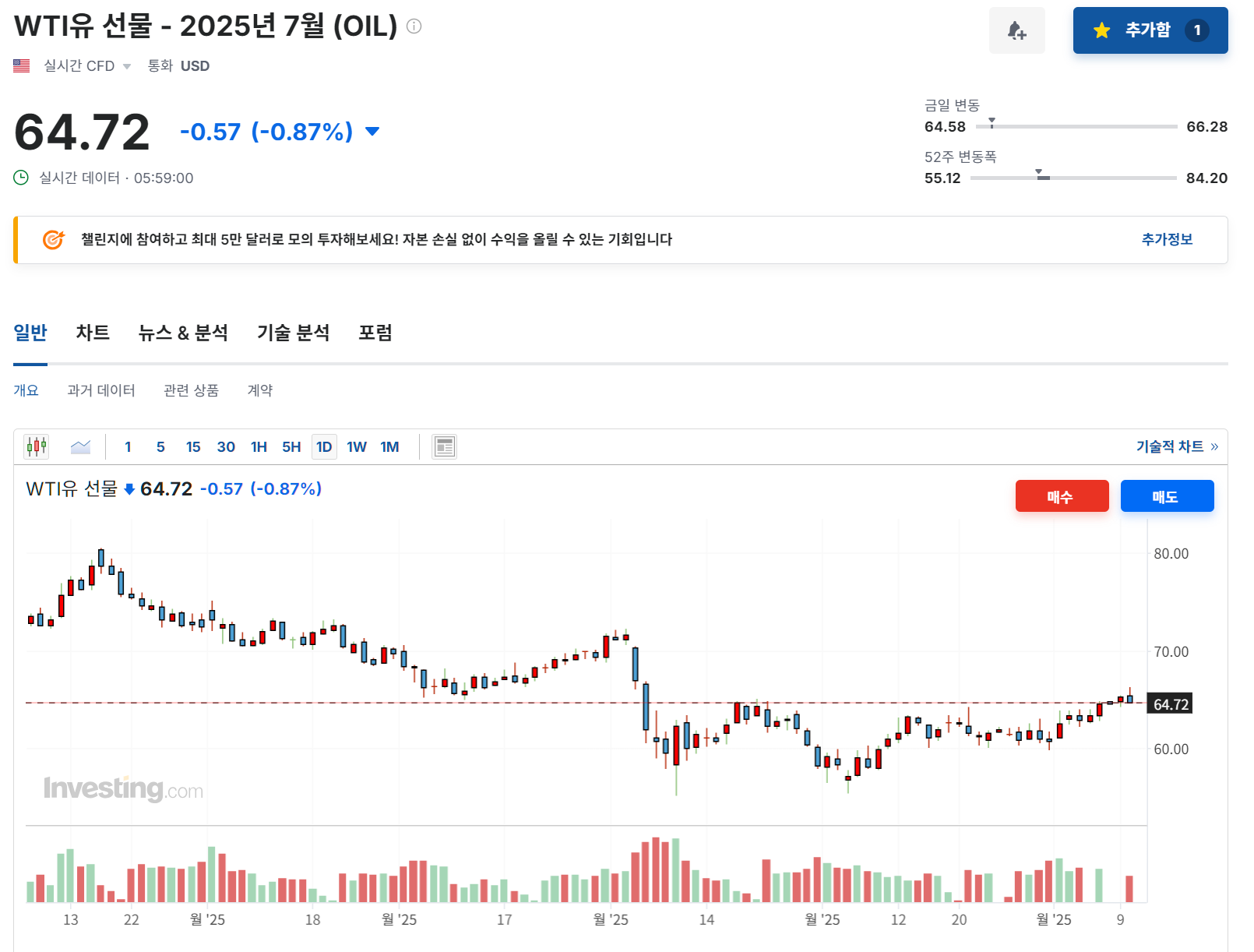
Task: Switch to the 차트 tab
Action: 93,333
